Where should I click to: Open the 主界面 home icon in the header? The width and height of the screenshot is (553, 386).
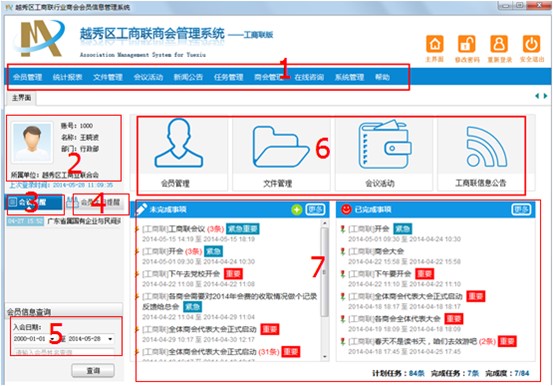coord(434,44)
